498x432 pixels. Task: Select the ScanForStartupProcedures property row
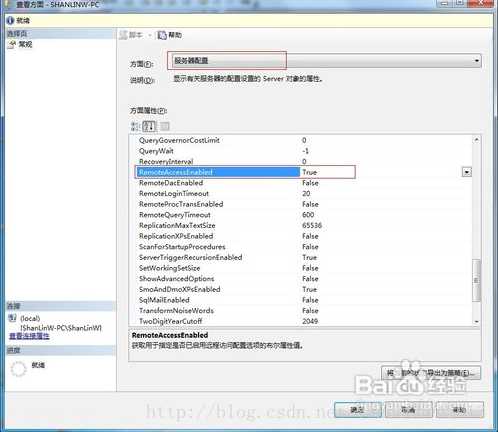301,247
